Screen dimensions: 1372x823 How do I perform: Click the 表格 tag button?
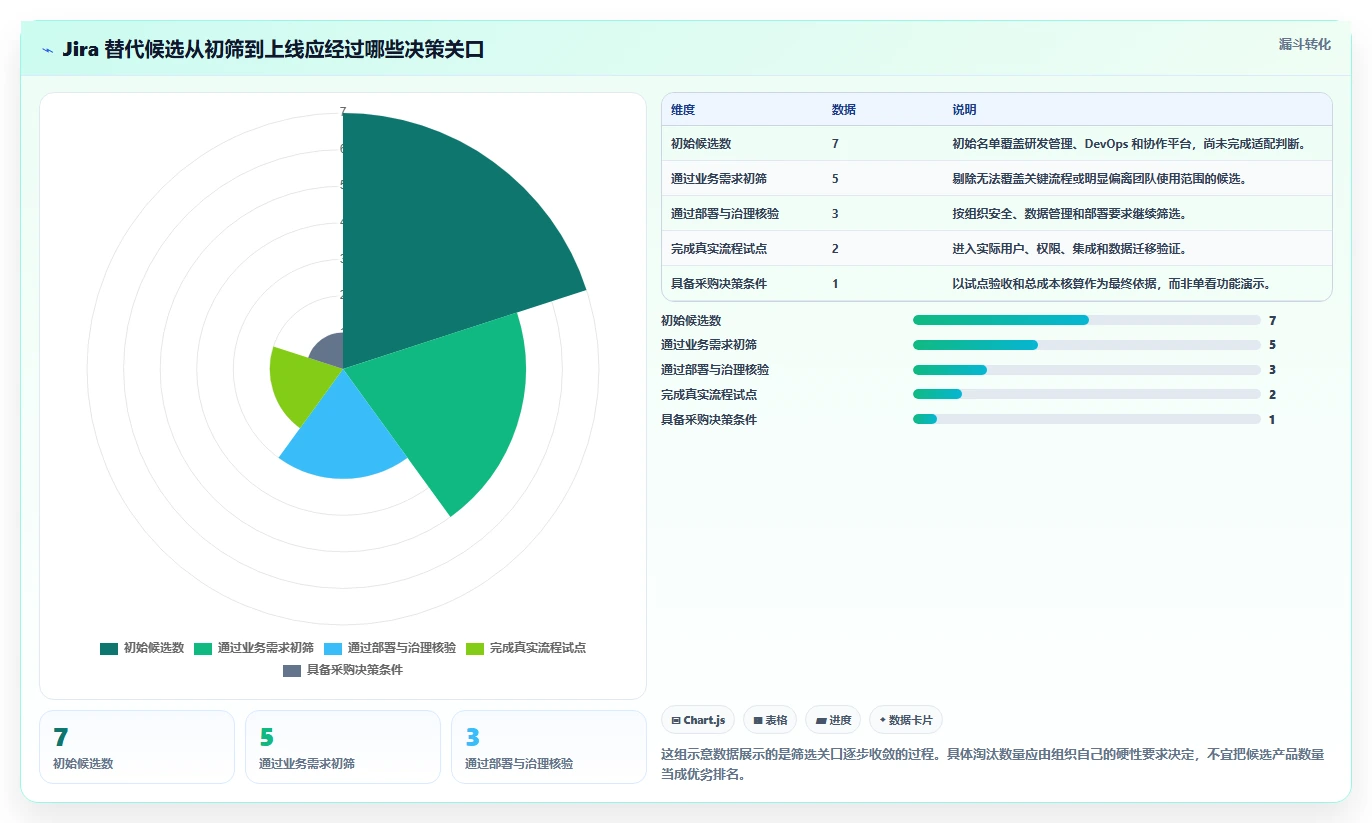tap(770, 720)
